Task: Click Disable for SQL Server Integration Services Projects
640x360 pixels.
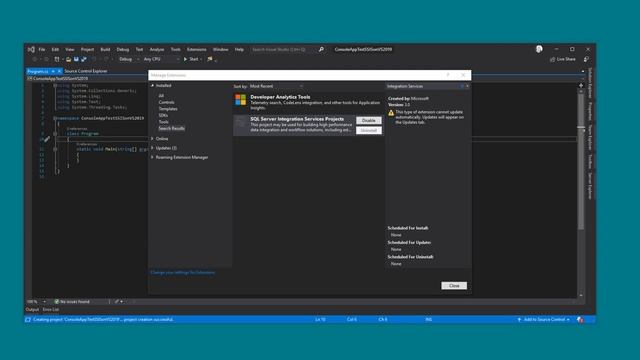Action: [369, 120]
